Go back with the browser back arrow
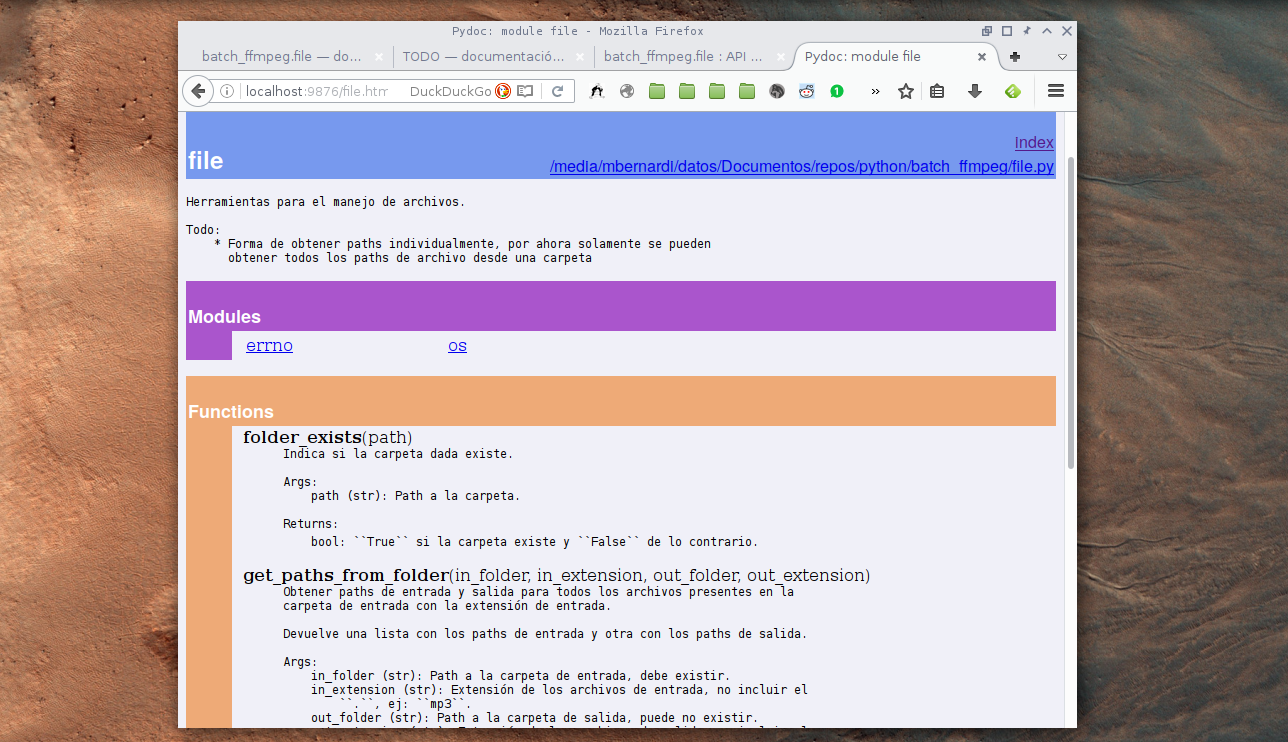The width and height of the screenshot is (1288, 742). click(198, 91)
